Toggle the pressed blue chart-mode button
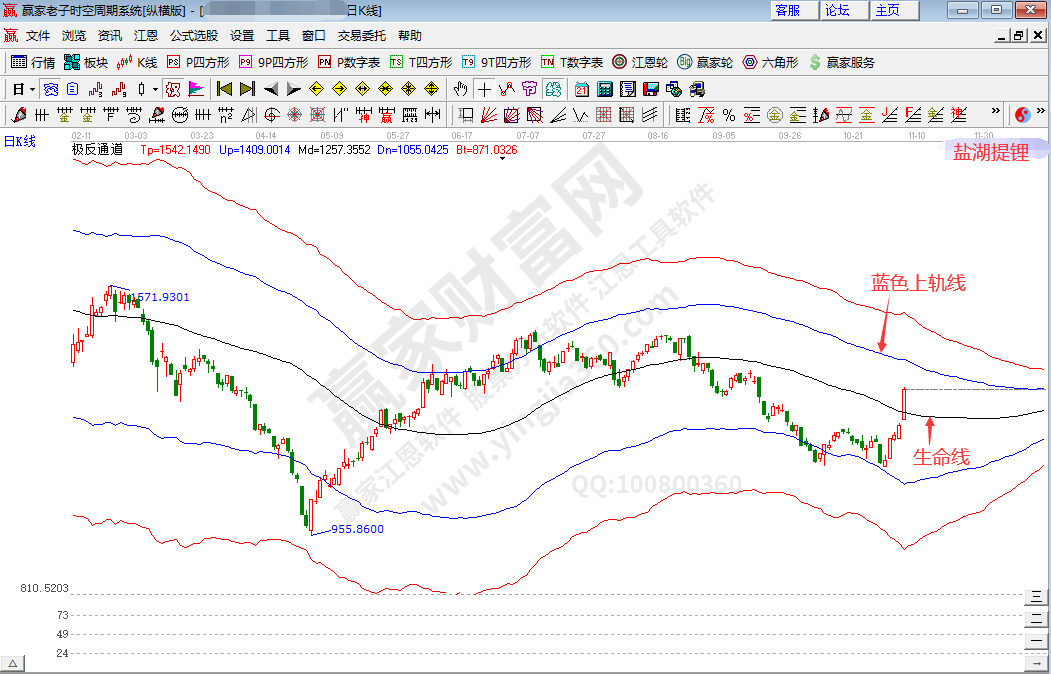The image size is (1051, 674). coord(50,89)
